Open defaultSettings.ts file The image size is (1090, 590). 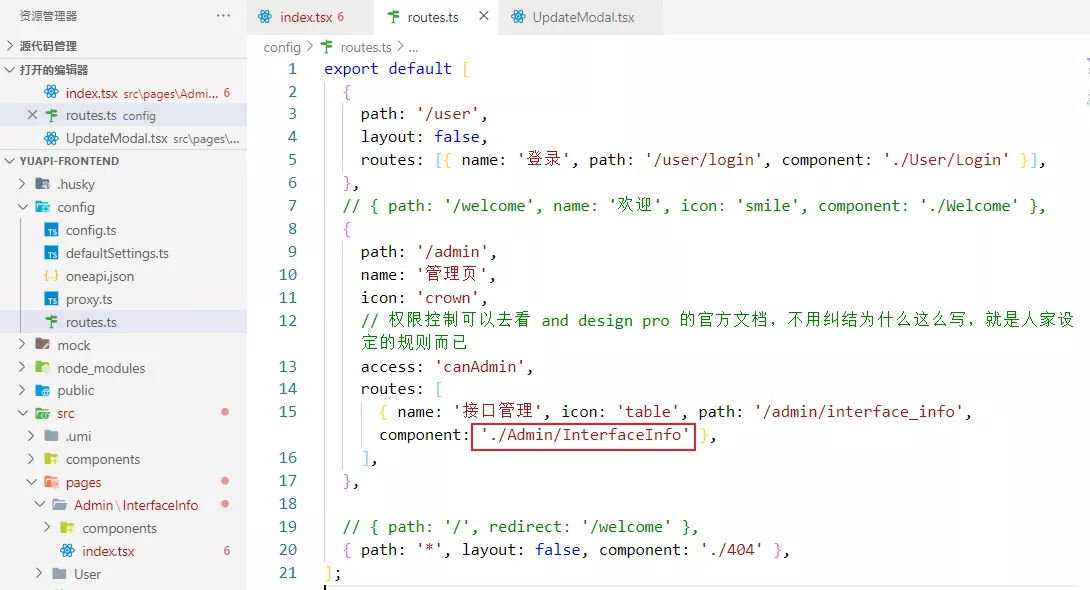117,253
